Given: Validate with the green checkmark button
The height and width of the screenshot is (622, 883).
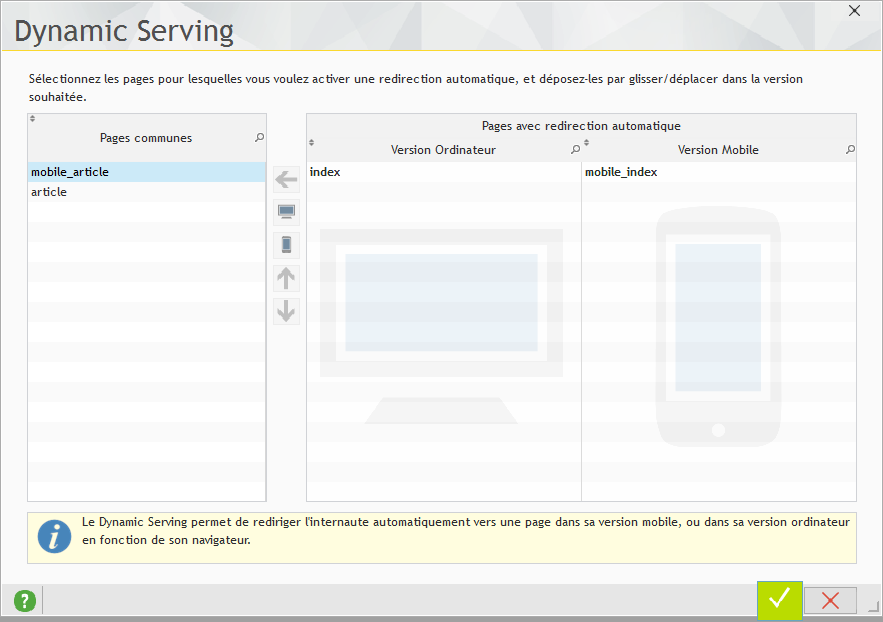Looking at the screenshot, I should pos(779,599).
